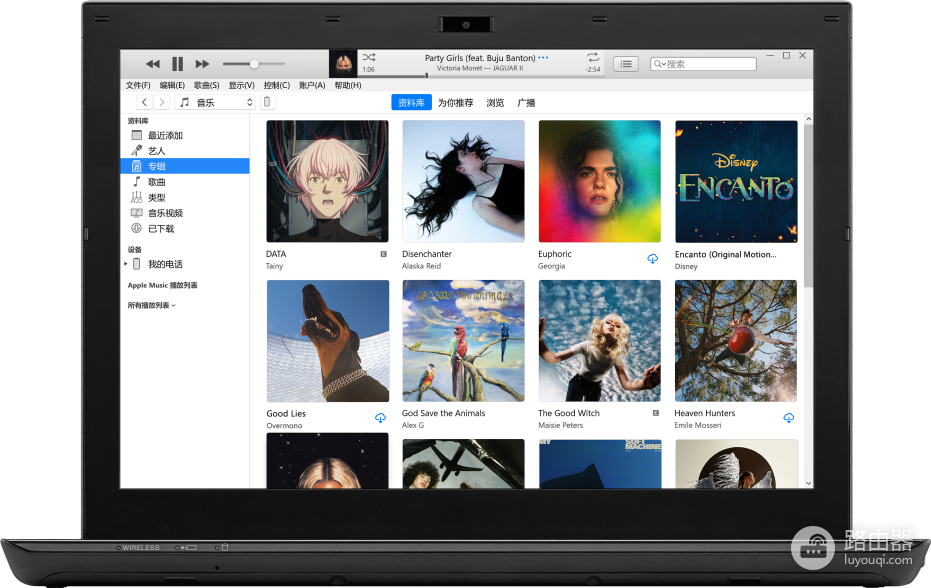Click explicit badge next to DATA
The image size is (931, 588).
point(384,254)
